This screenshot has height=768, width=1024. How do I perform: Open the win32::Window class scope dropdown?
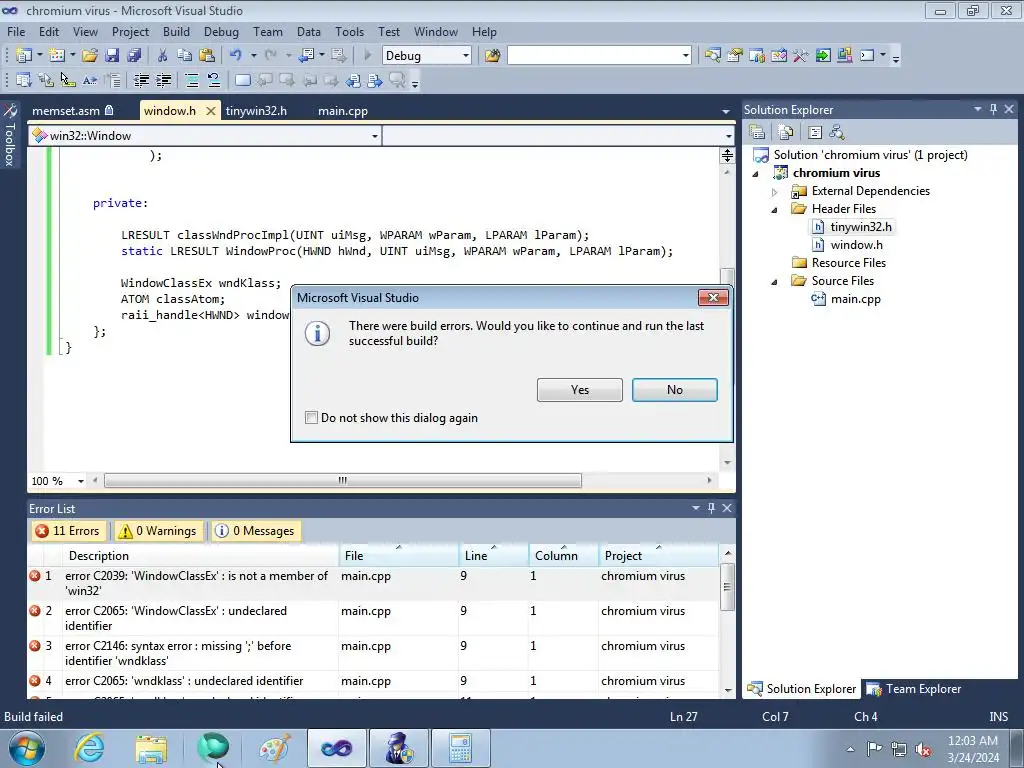click(x=374, y=136)
